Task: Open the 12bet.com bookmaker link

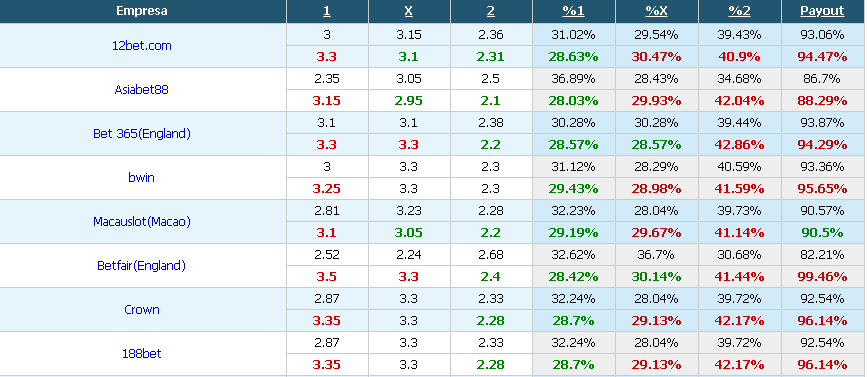Action: coord(142,46)
